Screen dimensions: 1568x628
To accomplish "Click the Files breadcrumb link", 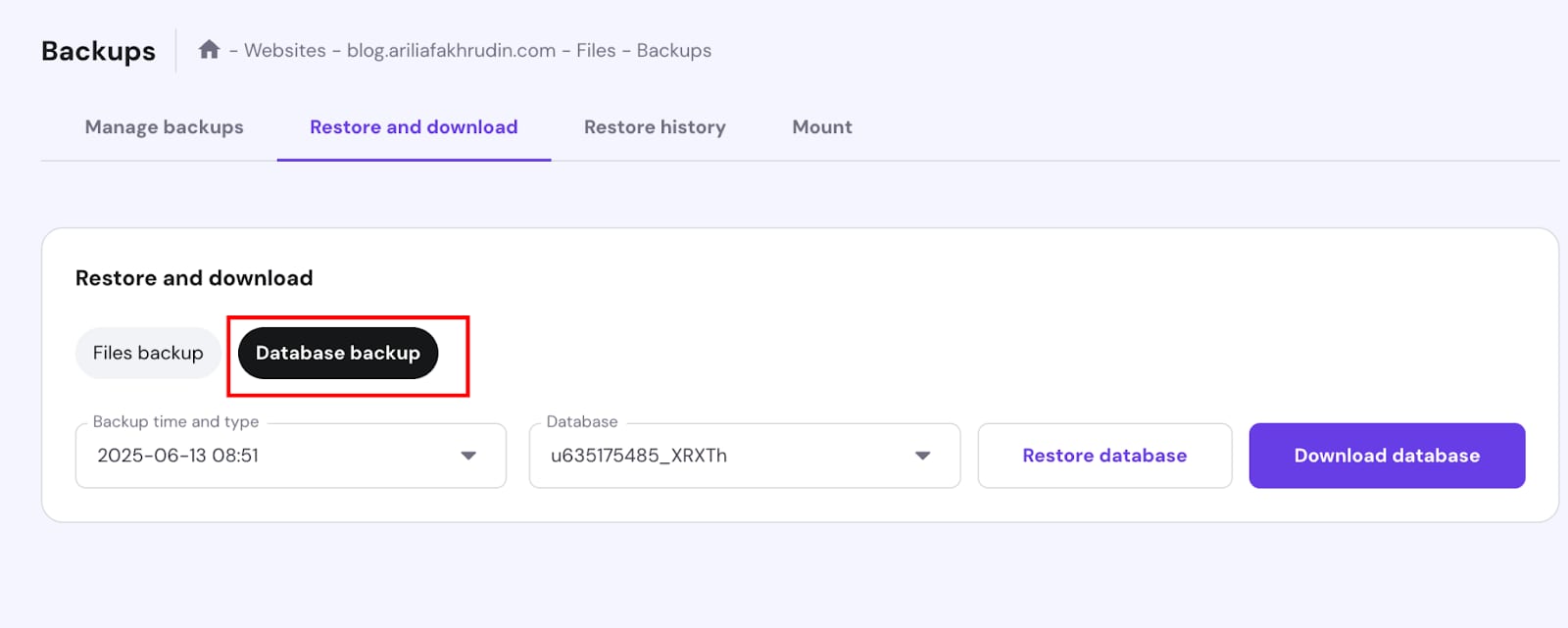I will click(596, 51).
